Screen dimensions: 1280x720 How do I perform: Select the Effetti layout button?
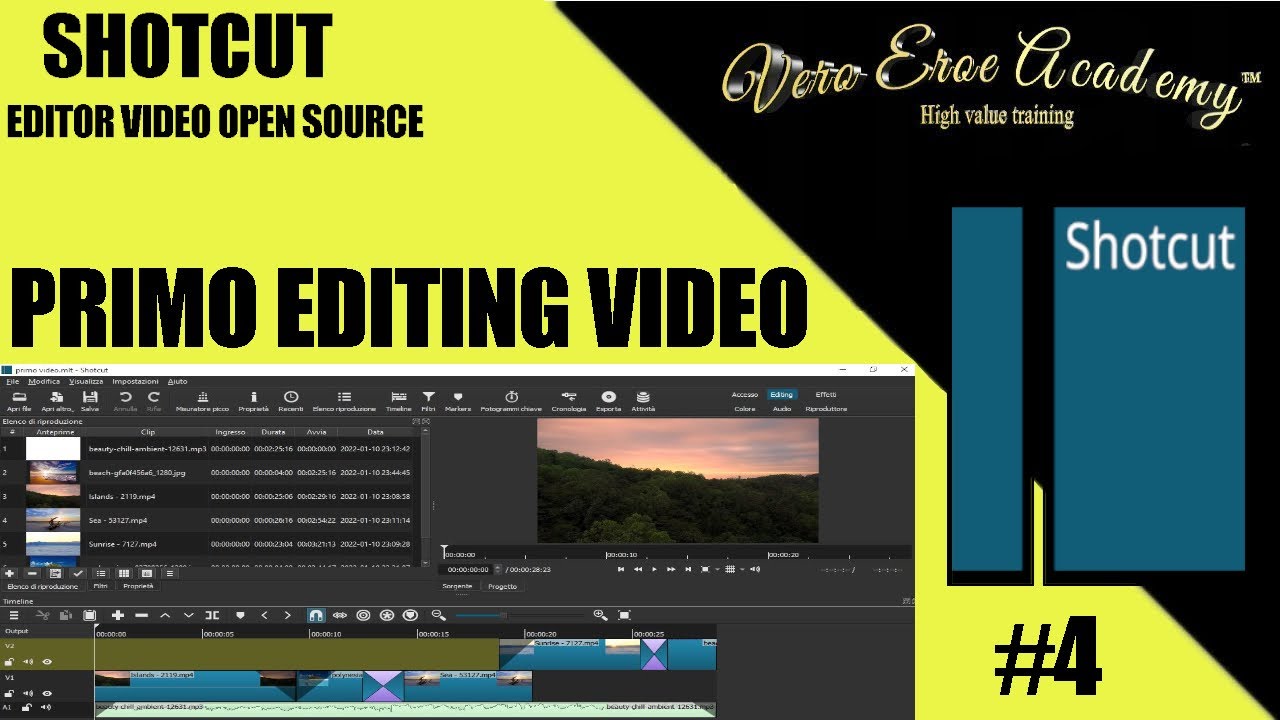tap(825, 395)
